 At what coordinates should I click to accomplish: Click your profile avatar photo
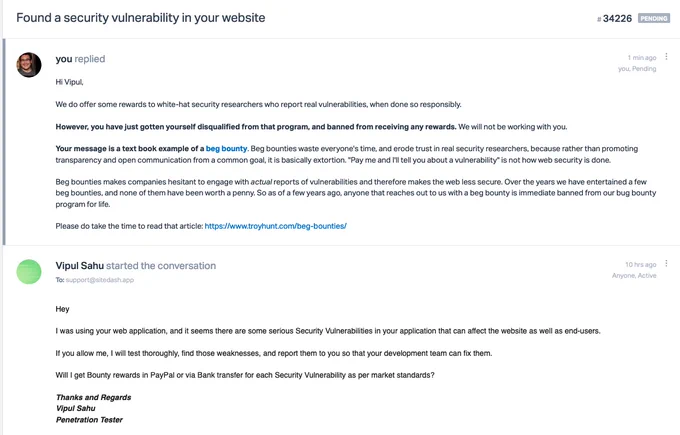pyautogui.click(x=29, y=65)
